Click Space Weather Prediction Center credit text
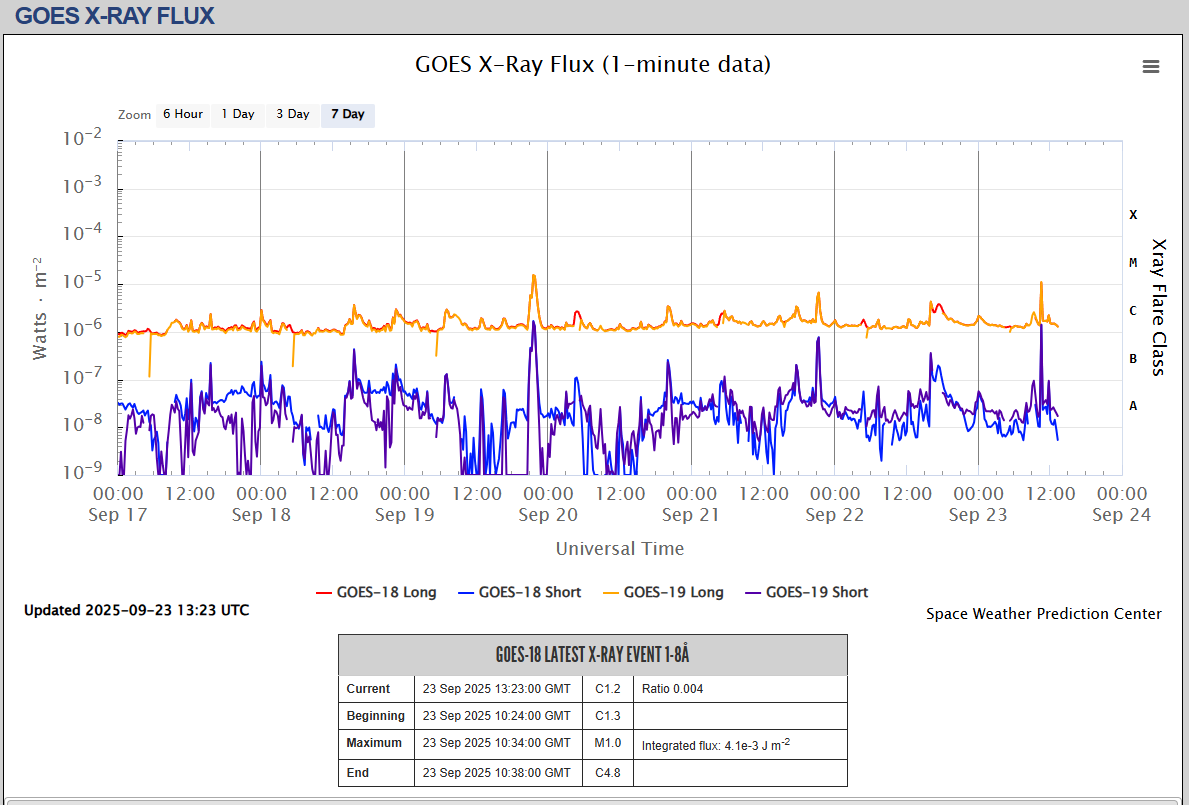 [x=1043, y=614]
